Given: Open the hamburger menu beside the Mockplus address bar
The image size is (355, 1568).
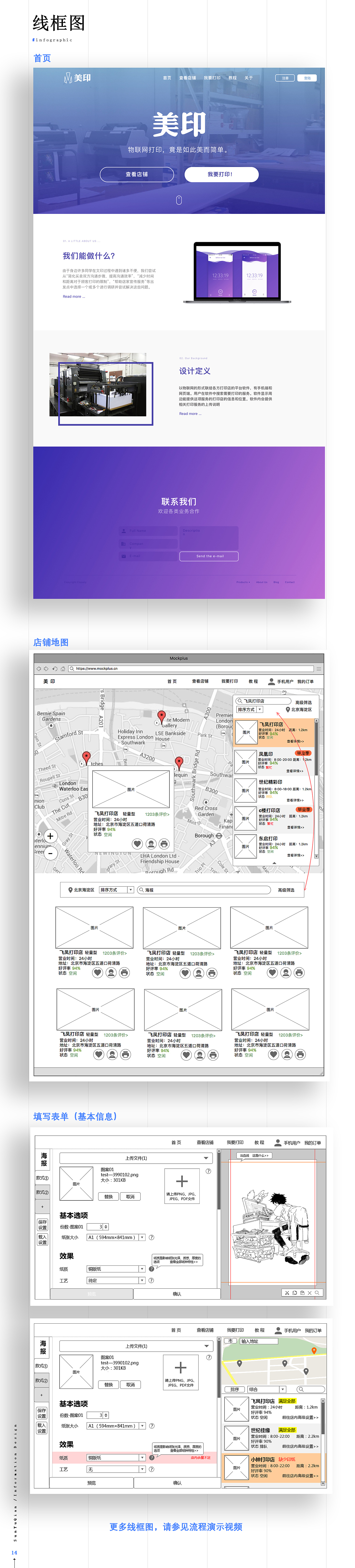Looking at the screenshot, I should tap(318, 668).
